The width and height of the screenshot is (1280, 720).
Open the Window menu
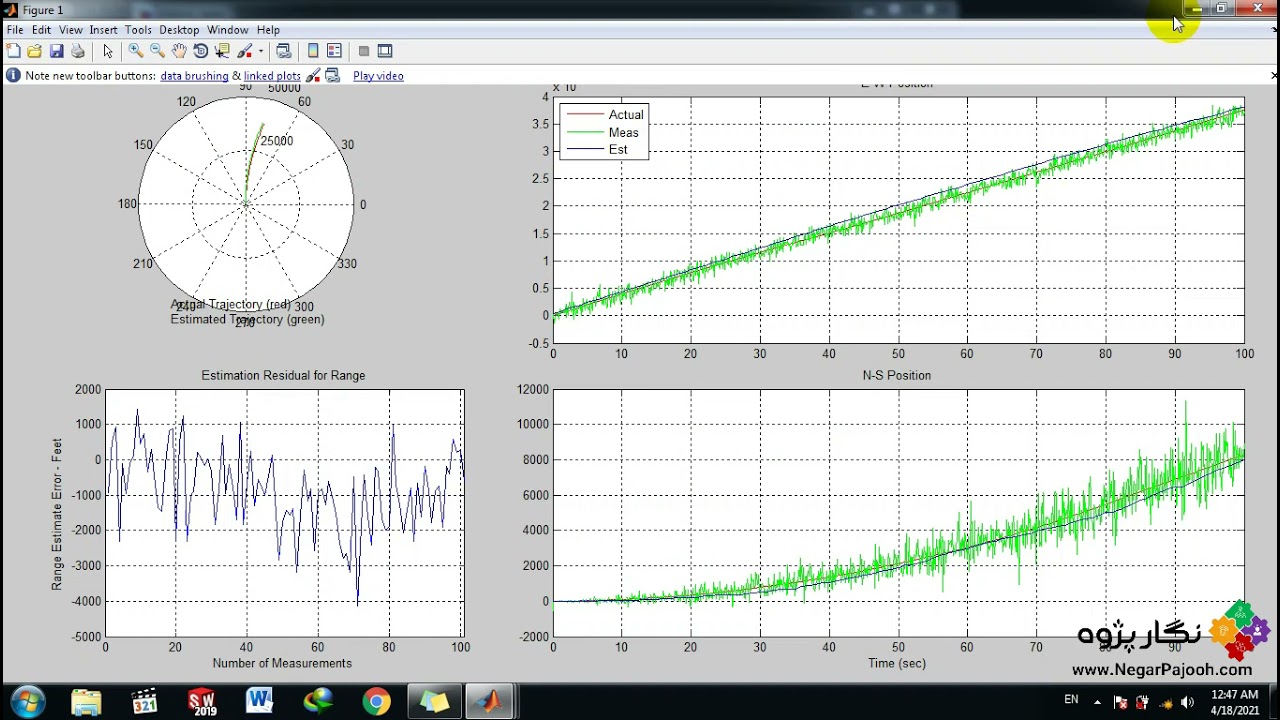tap(228, 30)
